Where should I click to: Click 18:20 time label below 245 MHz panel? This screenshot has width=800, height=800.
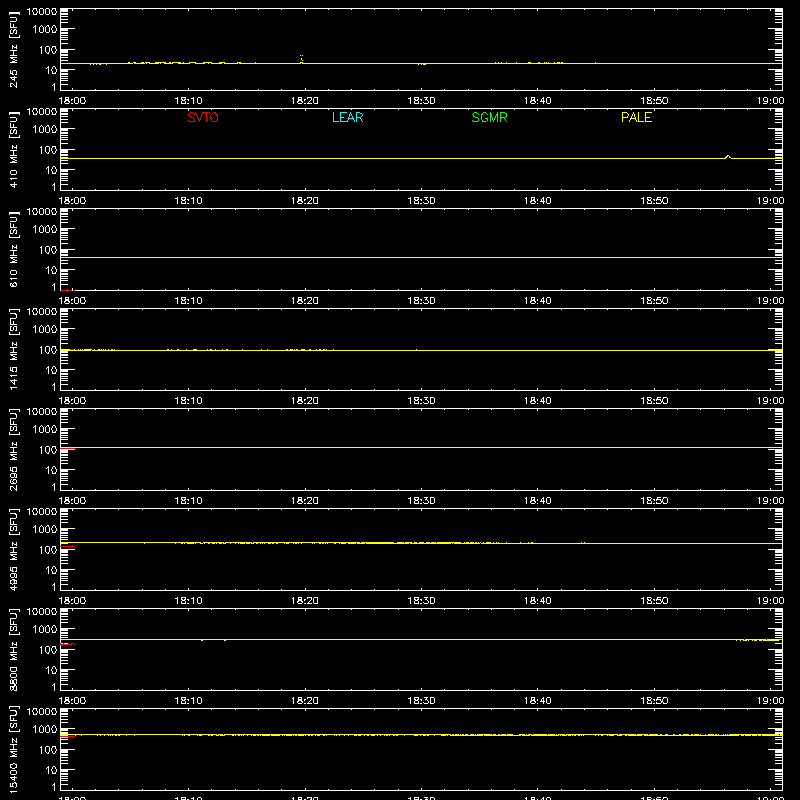tap(305, 101)
